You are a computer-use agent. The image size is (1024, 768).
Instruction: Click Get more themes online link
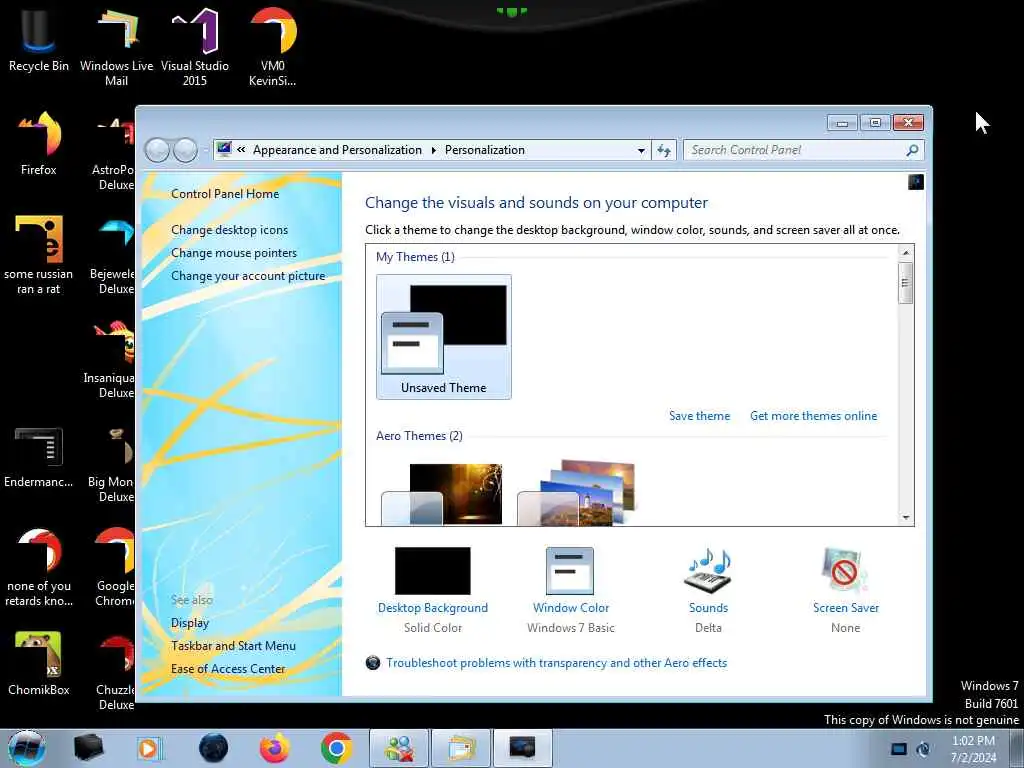[x=813, y=416]
